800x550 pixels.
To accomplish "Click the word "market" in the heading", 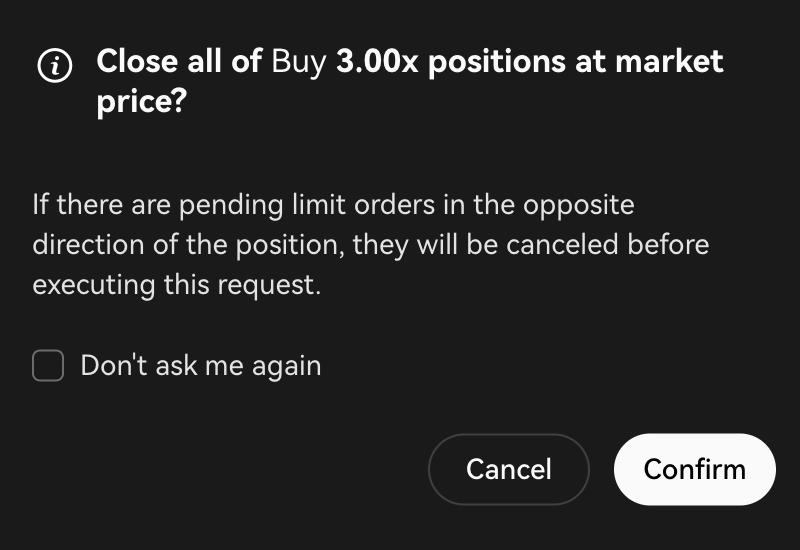I will (669, 62).
